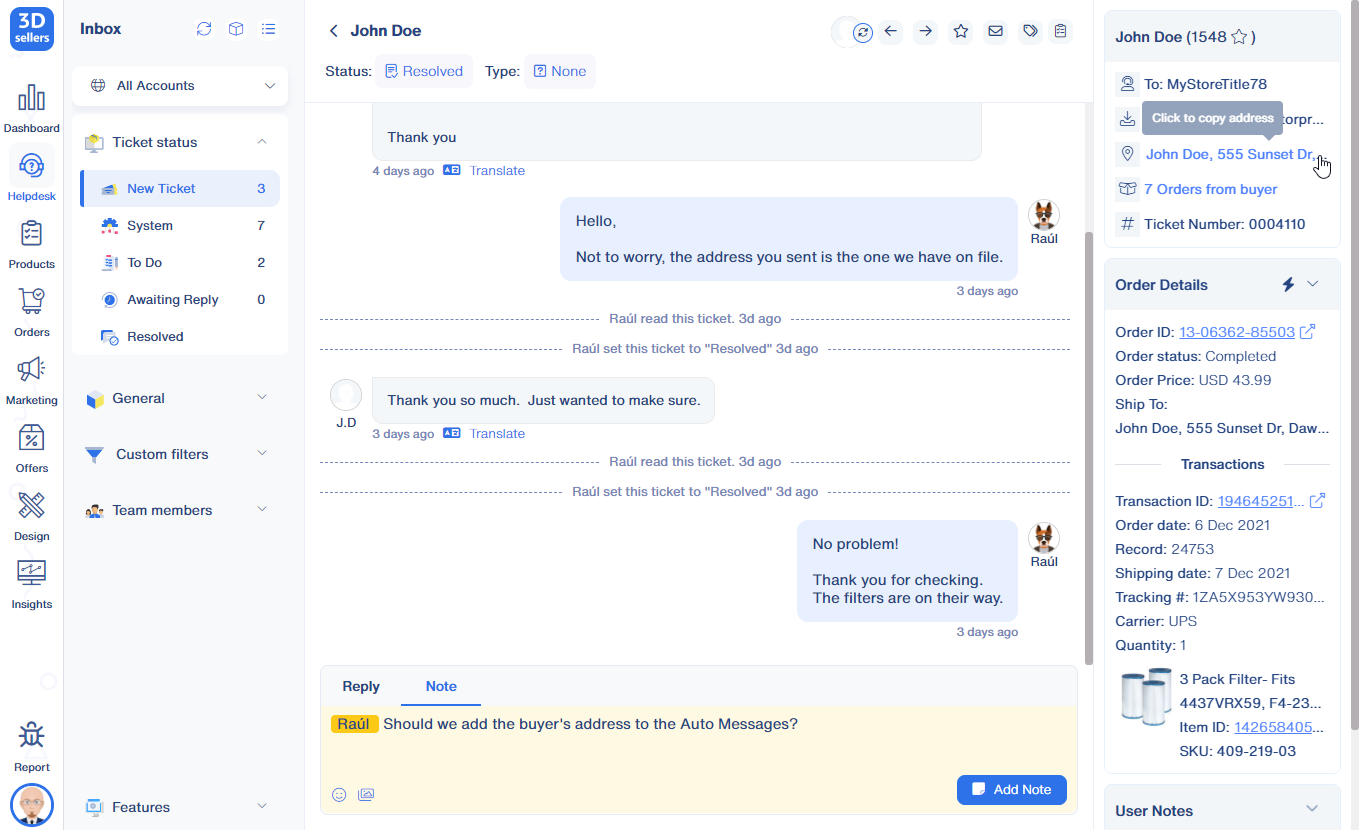Image resolution: width=1359 pixels, height=830 pixels.
Task: Switch to the Reply tab
Action: [x=360, y=686]
